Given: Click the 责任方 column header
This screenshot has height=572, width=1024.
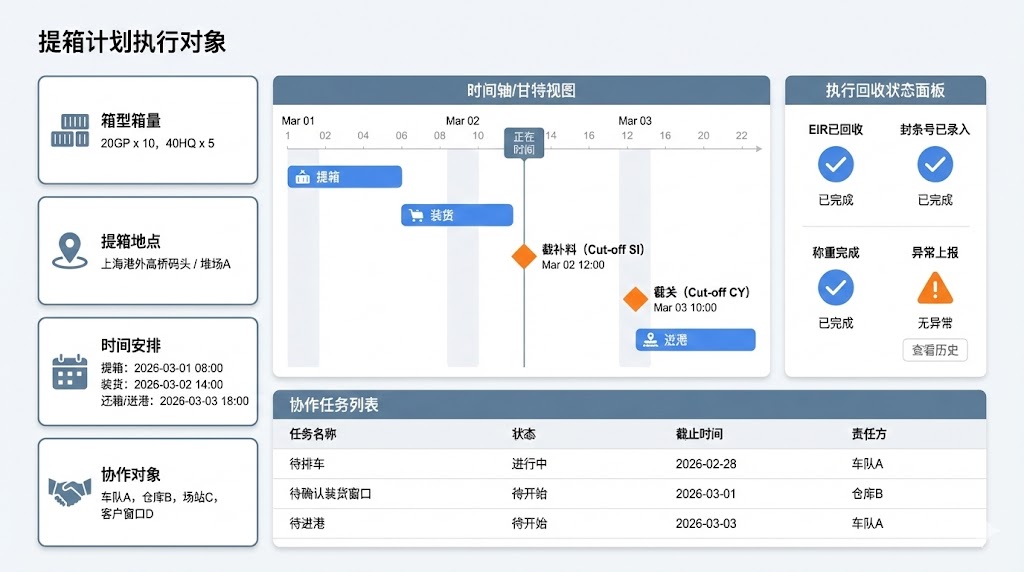Looking at the screenshot, I should (869, 434).
